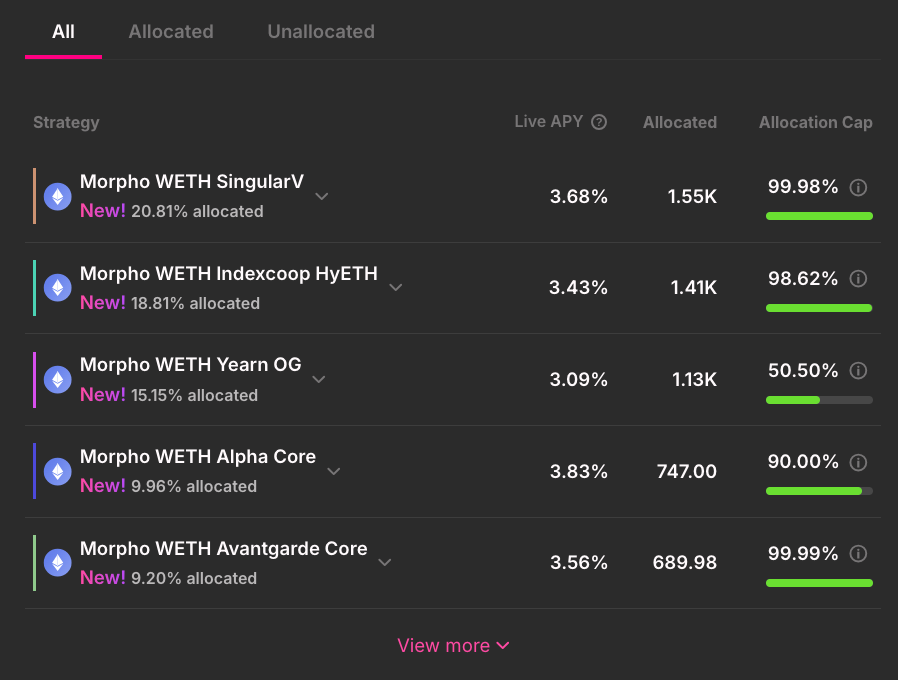
Task: Click the 18.81% allocated label
Action: pos(195,303)
